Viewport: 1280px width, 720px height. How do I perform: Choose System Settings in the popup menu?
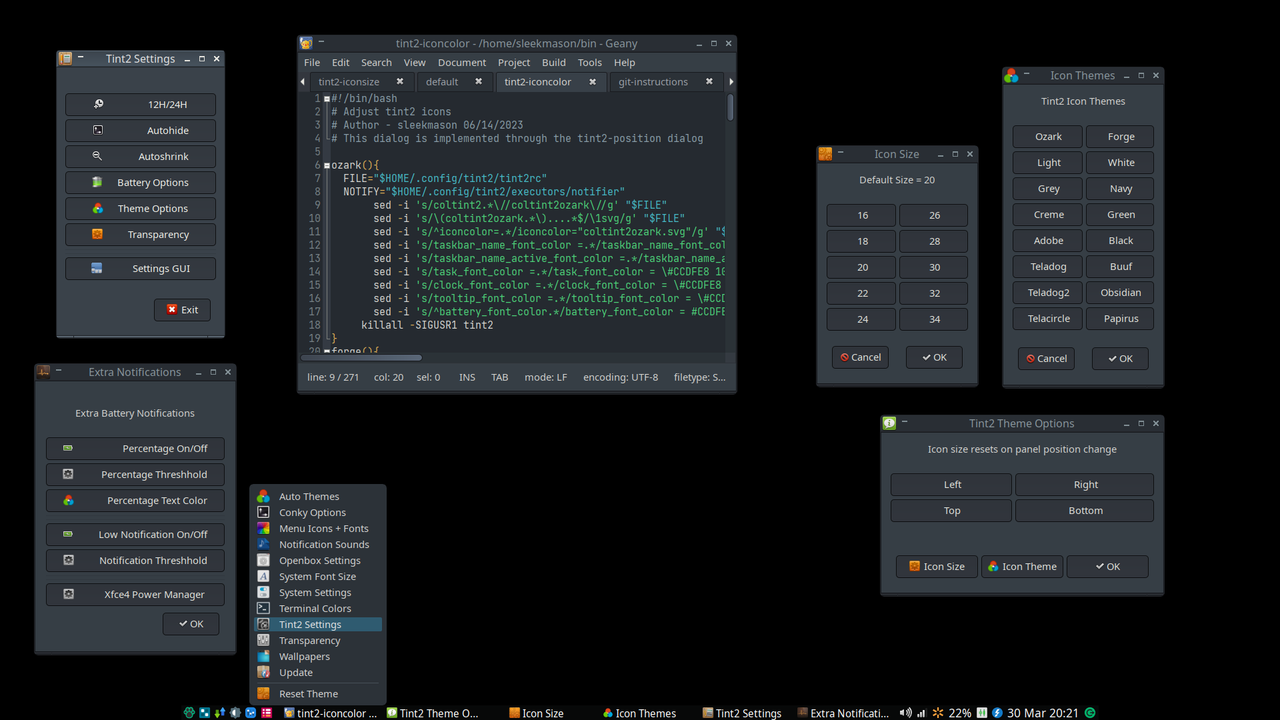[x=316, y=592]
